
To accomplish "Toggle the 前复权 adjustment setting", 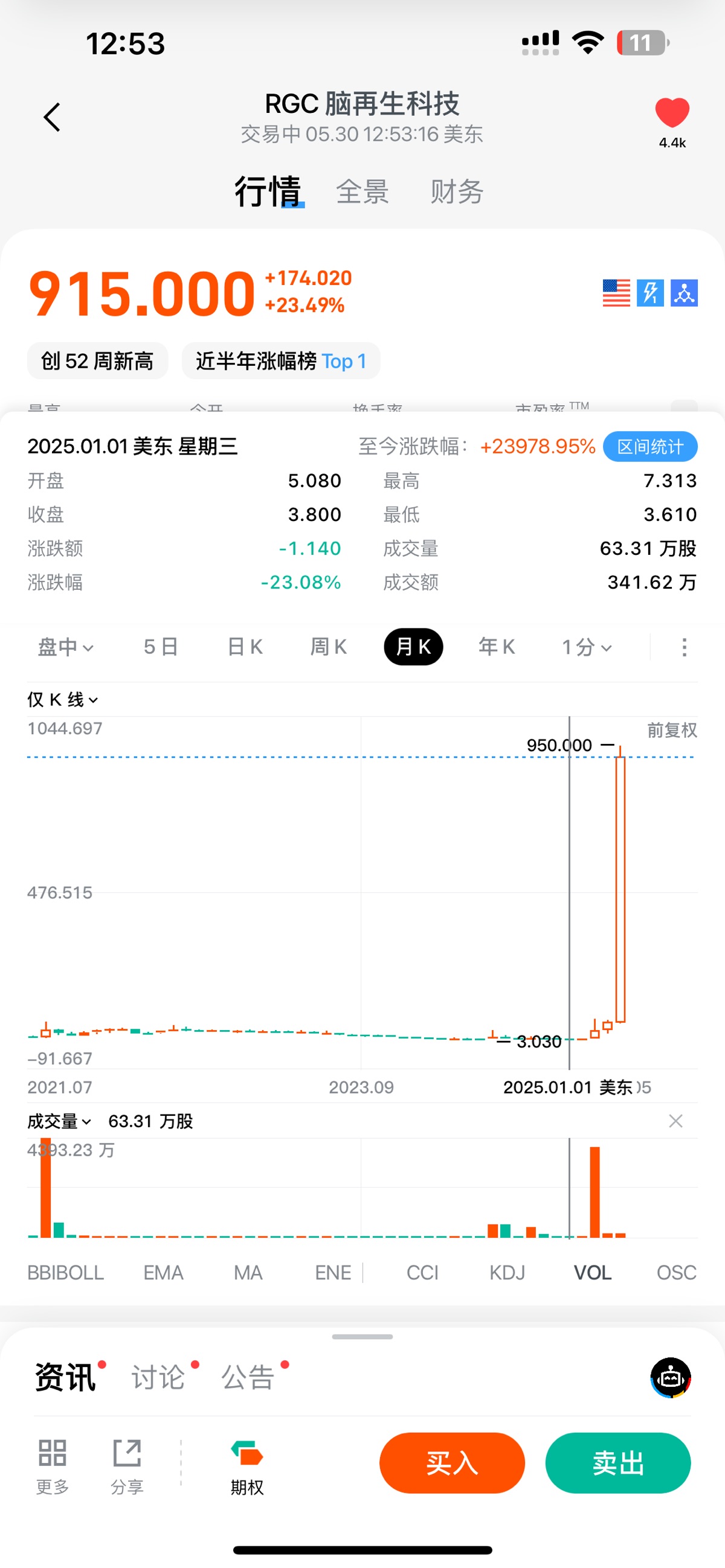I will [671, 730].
